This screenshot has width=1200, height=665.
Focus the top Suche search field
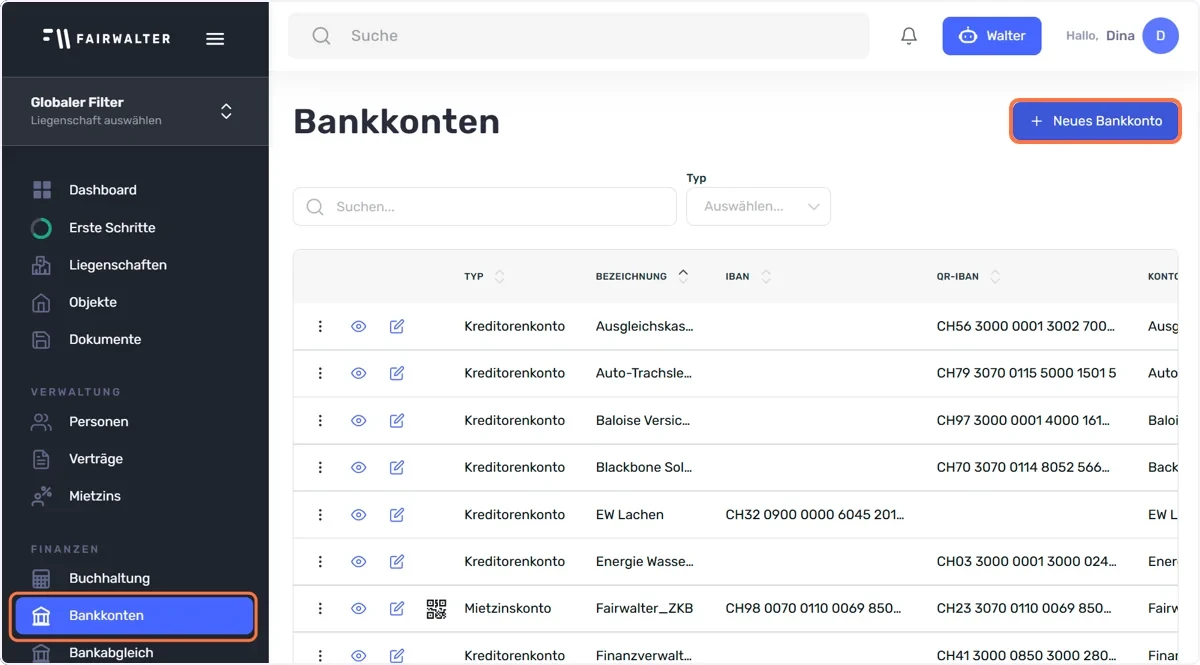[579, 36]
